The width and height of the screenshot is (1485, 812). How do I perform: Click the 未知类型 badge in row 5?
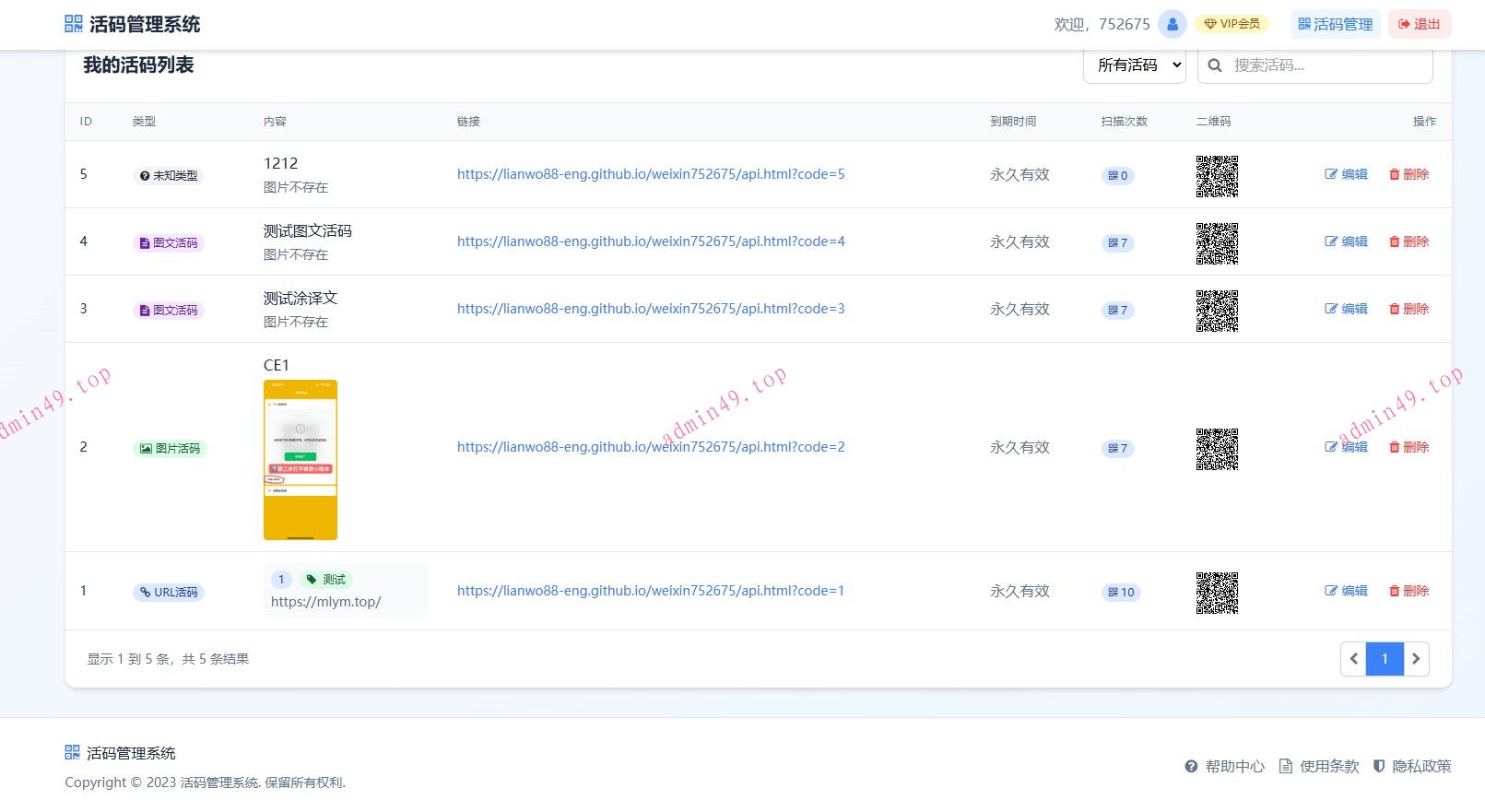169,176
